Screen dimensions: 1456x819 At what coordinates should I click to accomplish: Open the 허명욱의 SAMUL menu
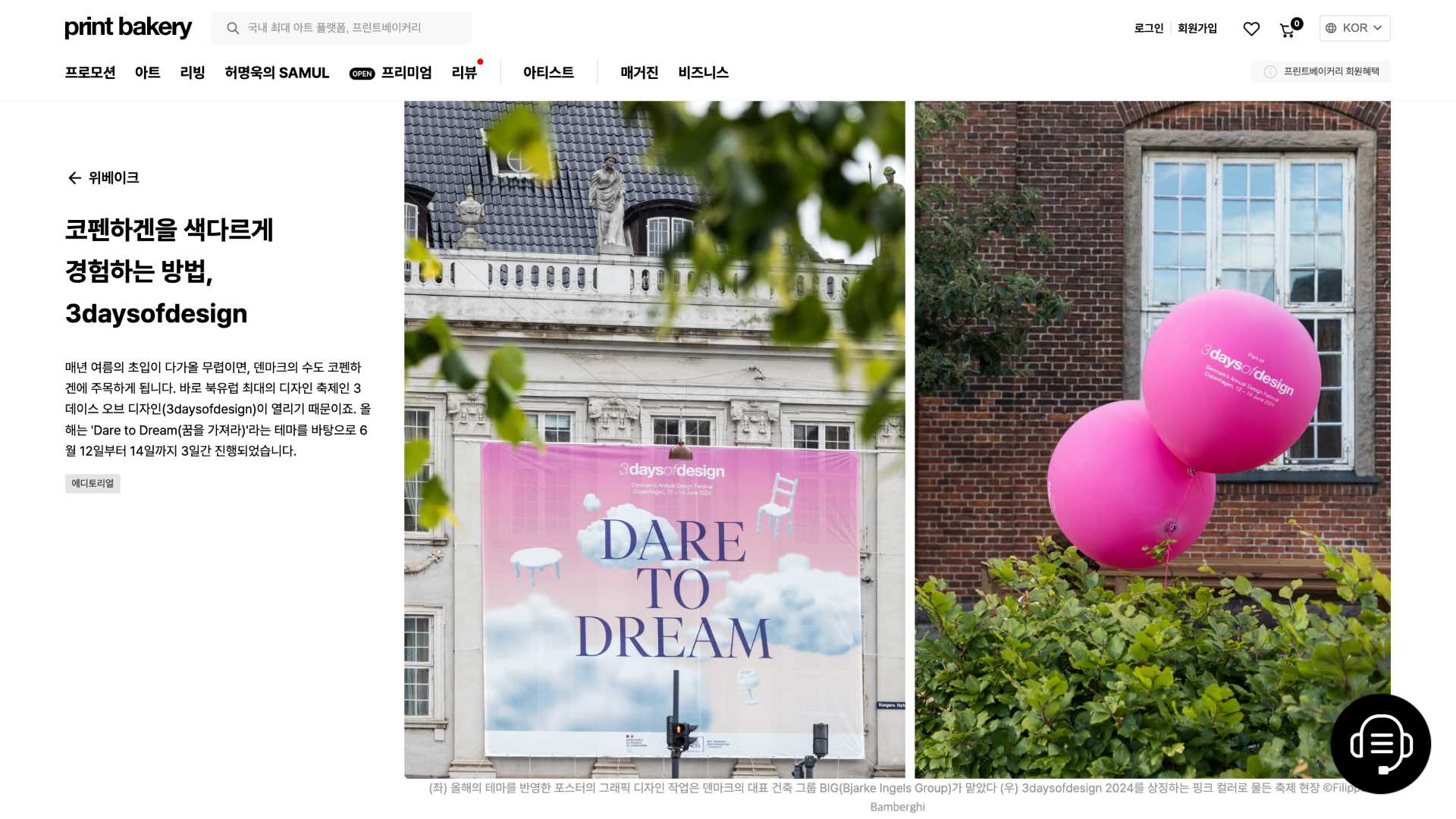pos(277,73)
